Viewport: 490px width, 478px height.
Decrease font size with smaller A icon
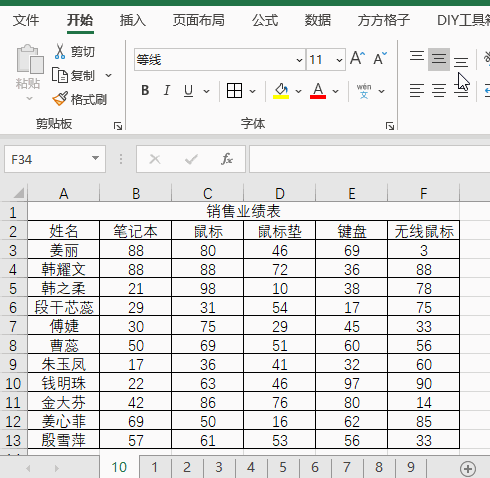coord(380,59)
